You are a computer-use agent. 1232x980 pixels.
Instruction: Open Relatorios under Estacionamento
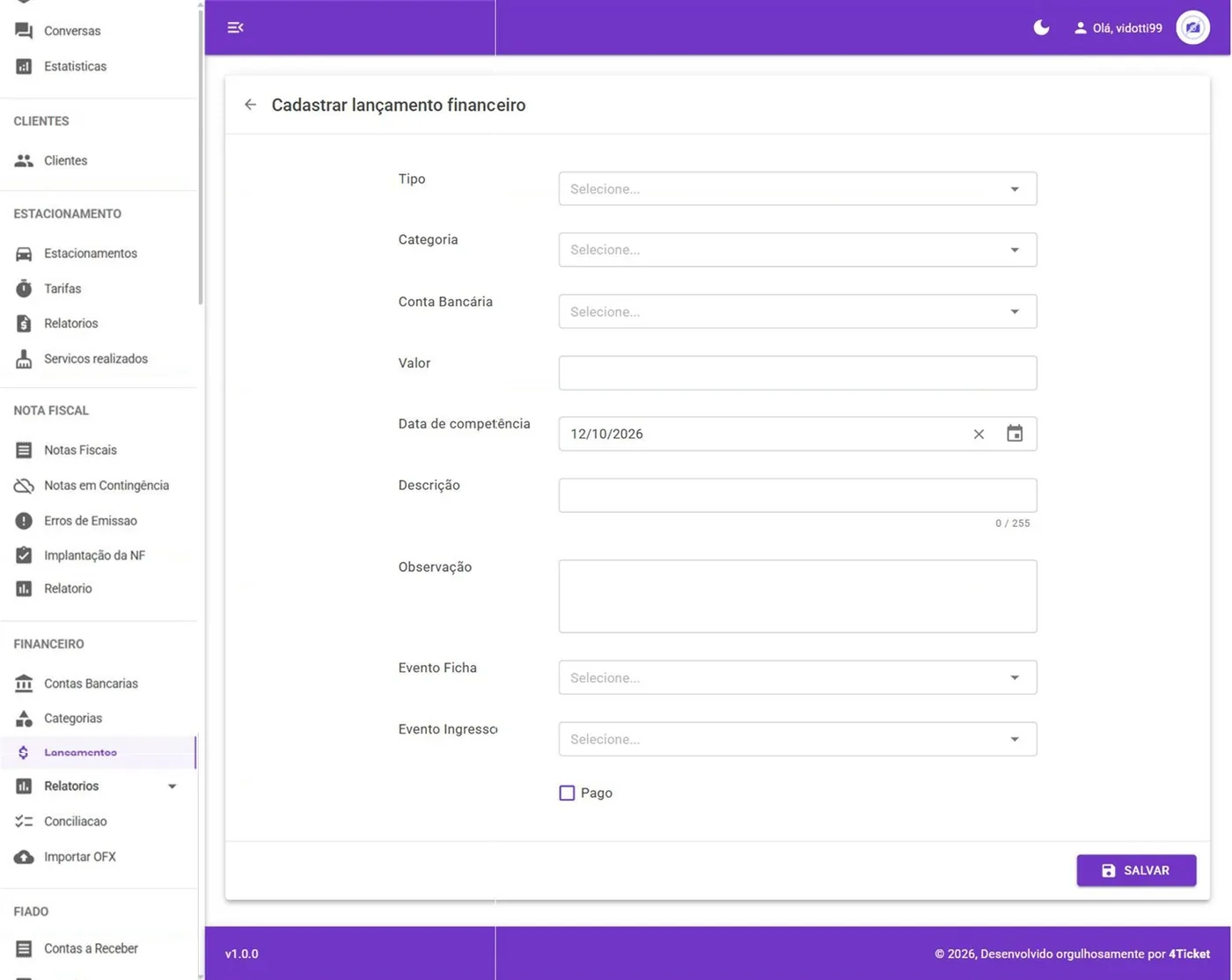98,324
